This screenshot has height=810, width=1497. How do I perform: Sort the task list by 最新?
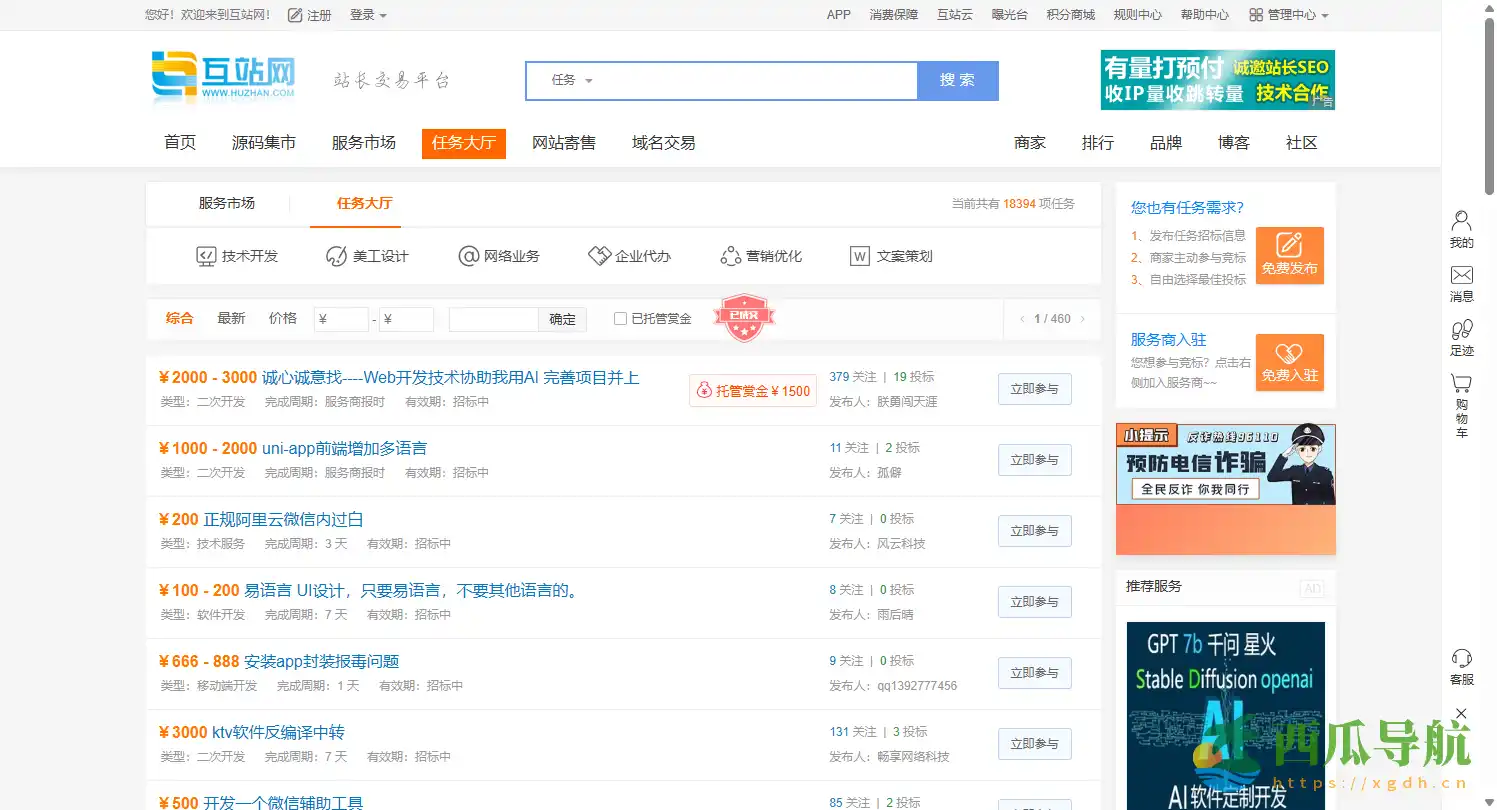(231, 318)
